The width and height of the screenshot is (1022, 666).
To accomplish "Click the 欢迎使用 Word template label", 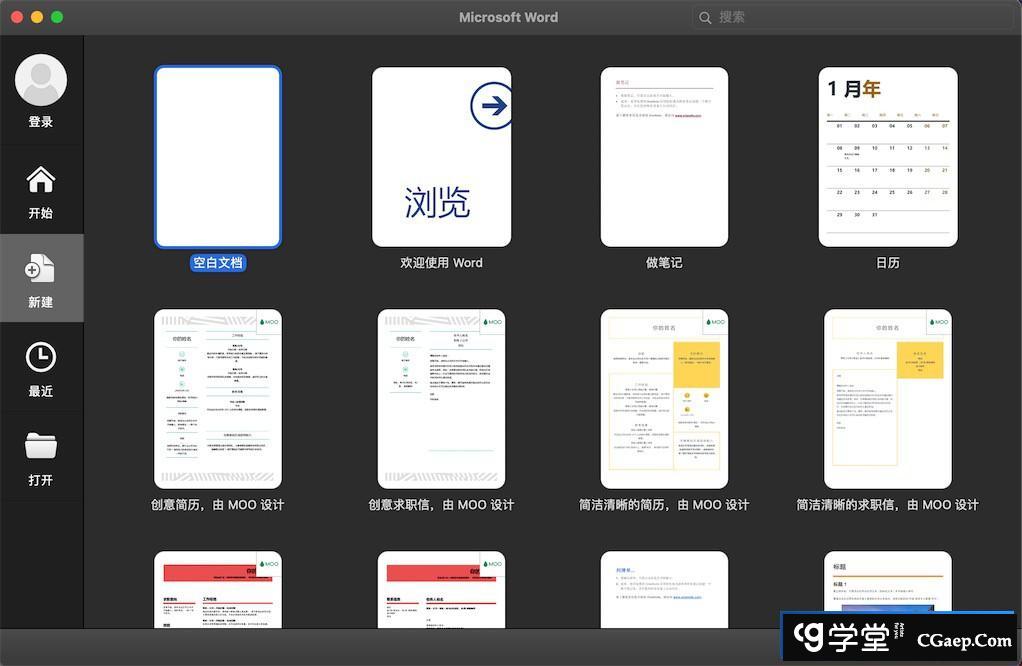I will tap(441, 263).
